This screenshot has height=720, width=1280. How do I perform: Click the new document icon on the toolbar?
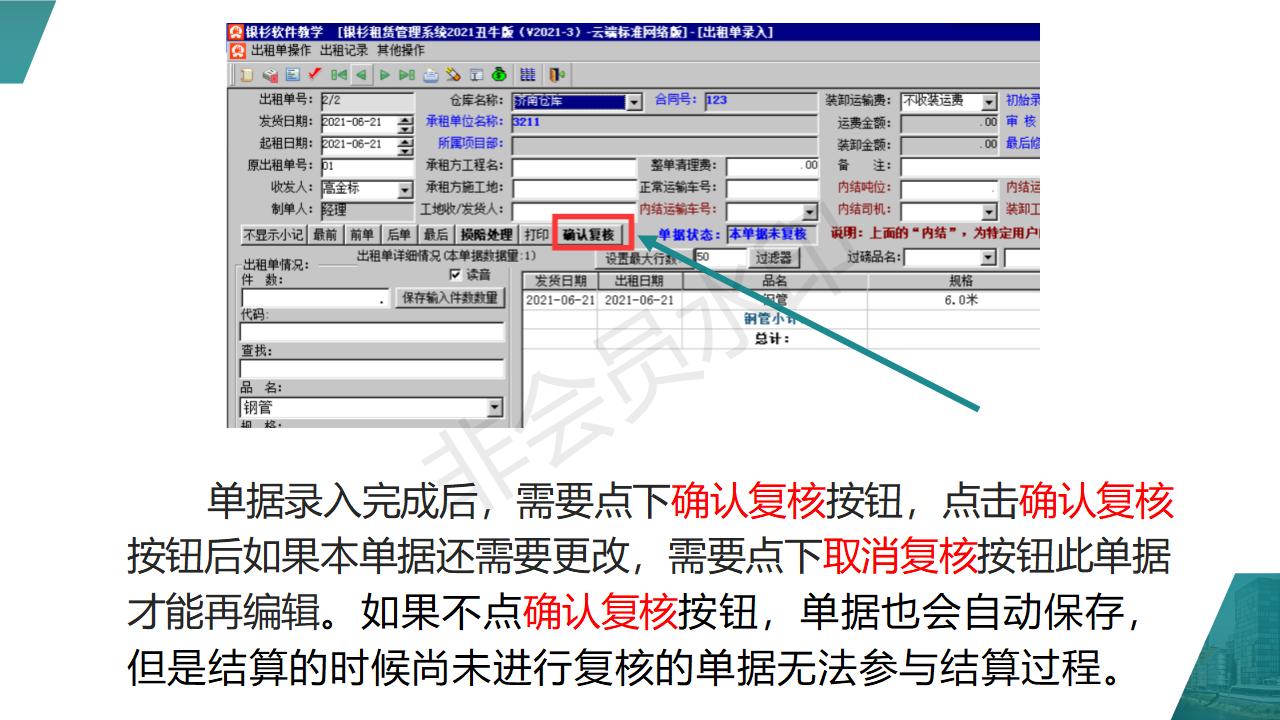click(x=246, y=74)
